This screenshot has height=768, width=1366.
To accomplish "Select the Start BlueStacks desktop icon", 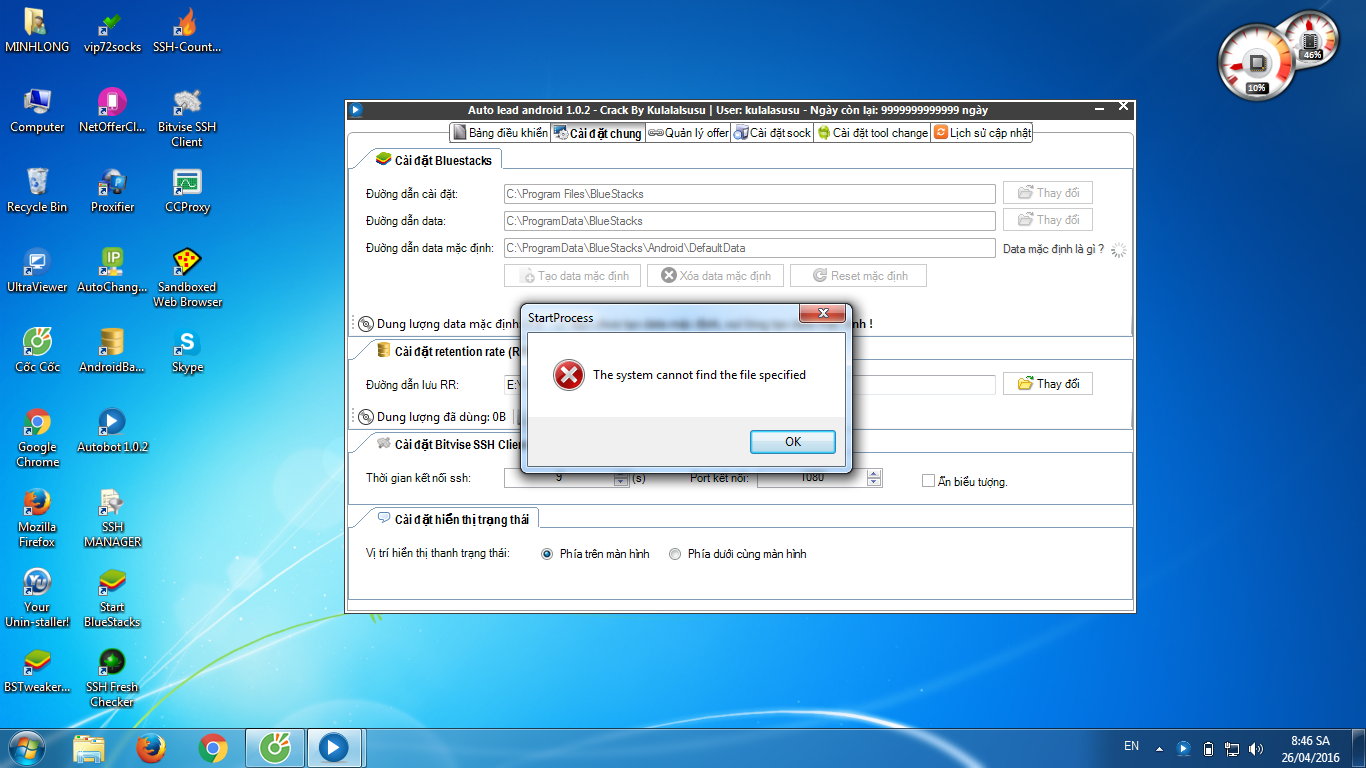I will point(112,598).
